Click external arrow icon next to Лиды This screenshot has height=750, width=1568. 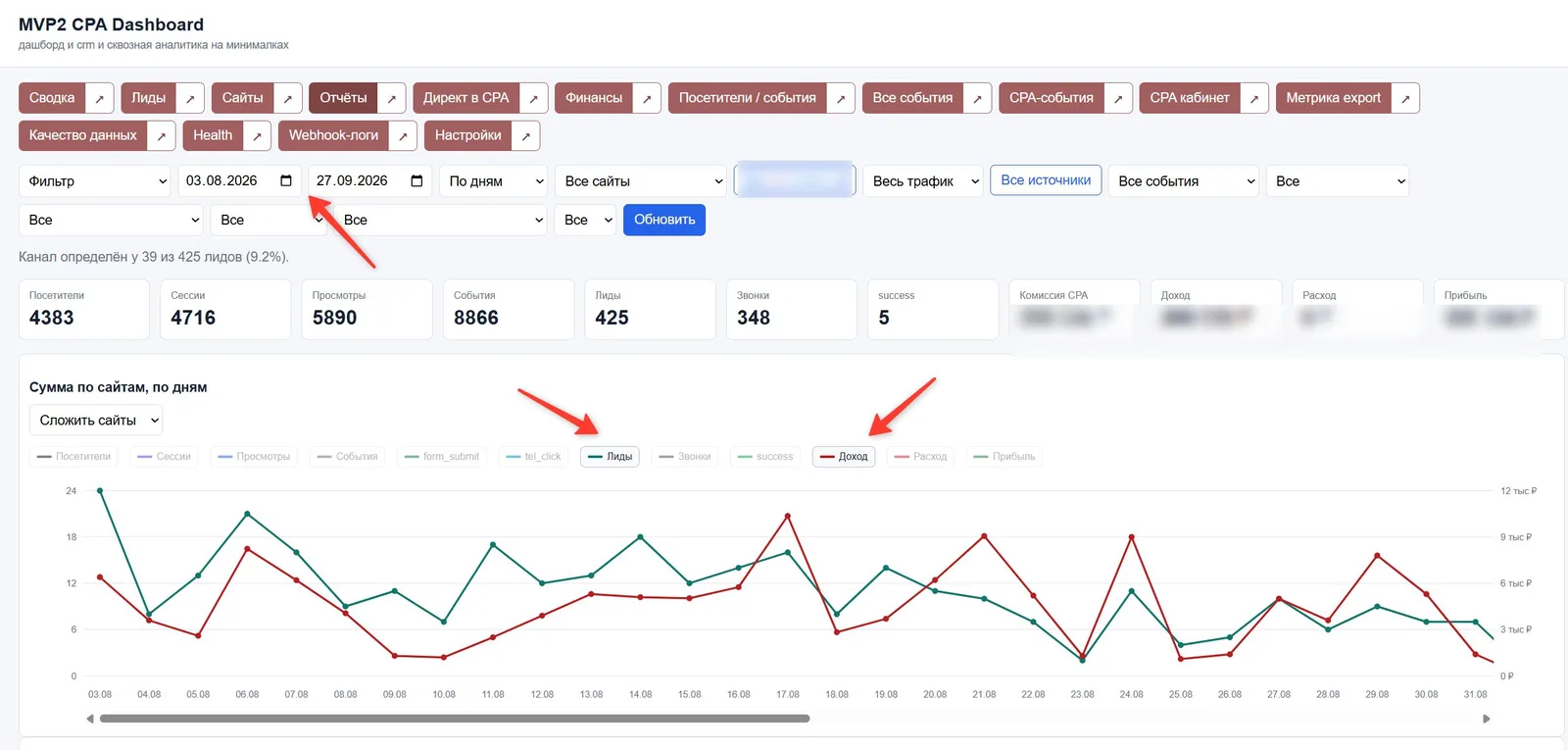(190, 98)
